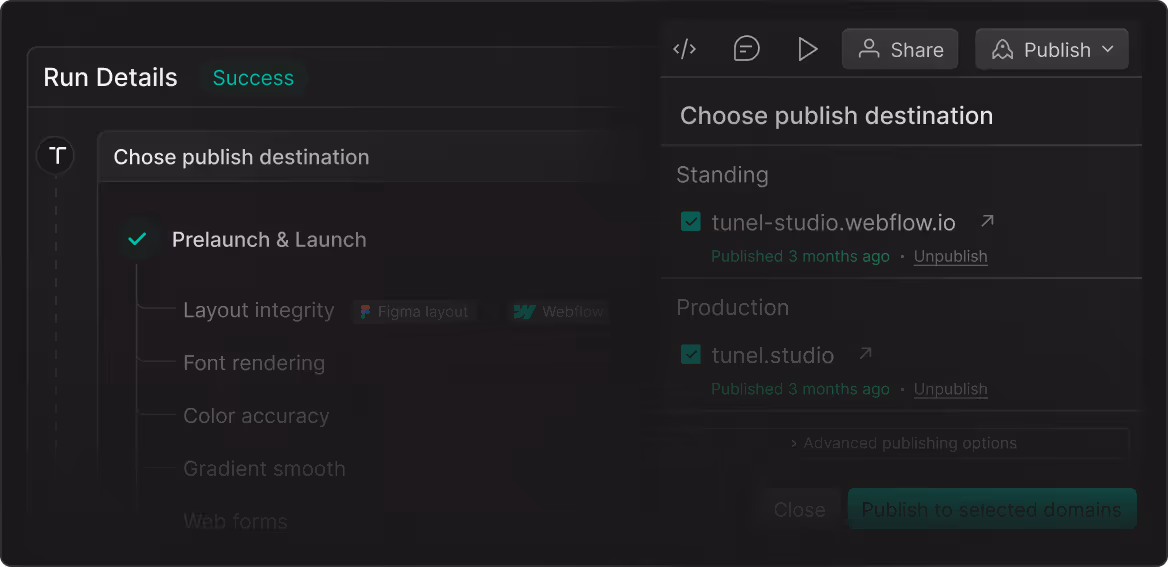Uncheck the tunel.studio production checkbox
The image size is (1168, 567).
[691, 355]
